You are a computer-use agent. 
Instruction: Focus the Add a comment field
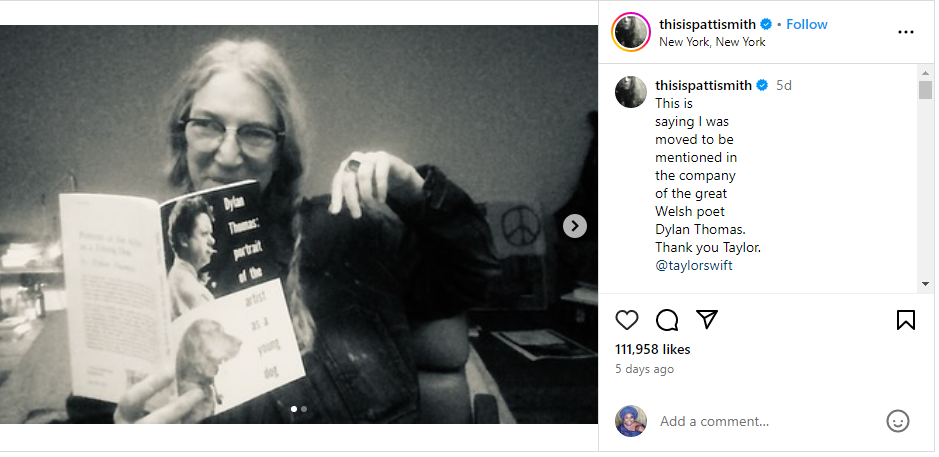767,422
